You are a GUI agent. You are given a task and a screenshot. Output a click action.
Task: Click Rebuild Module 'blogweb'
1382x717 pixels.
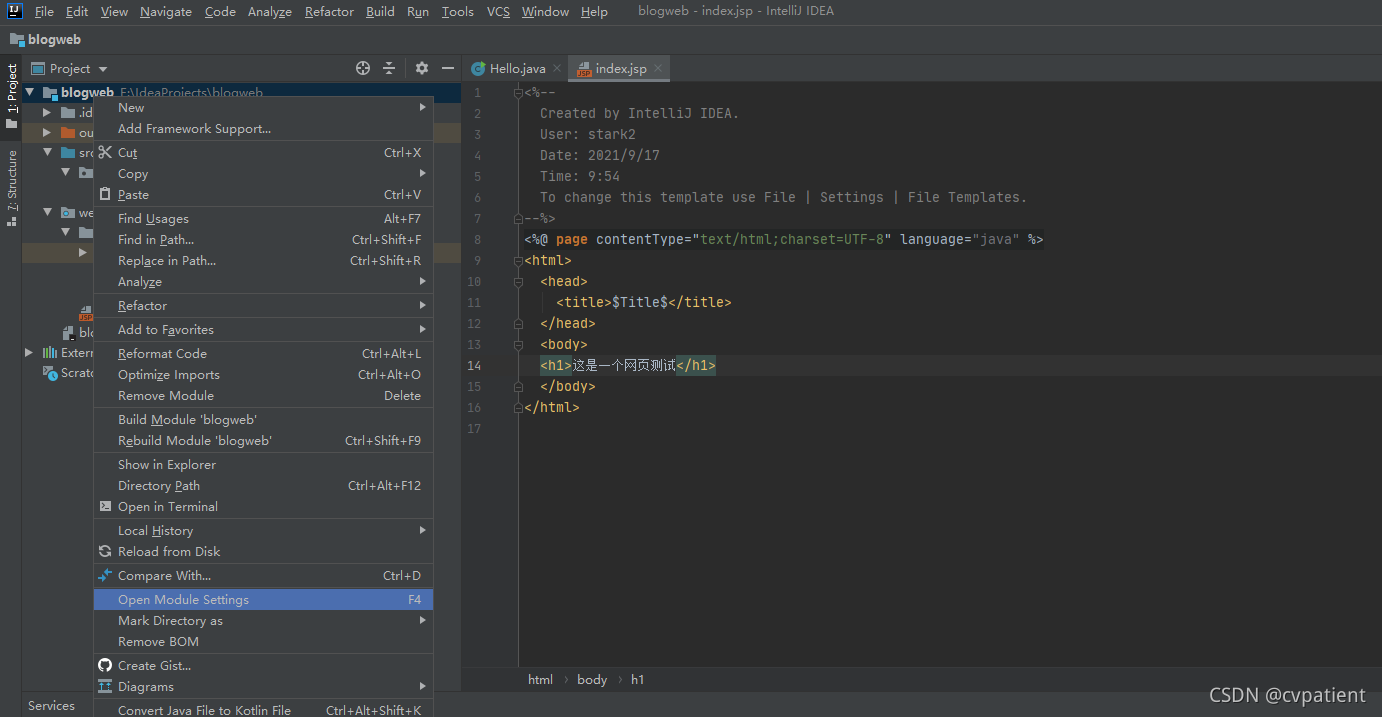point(263,440)
